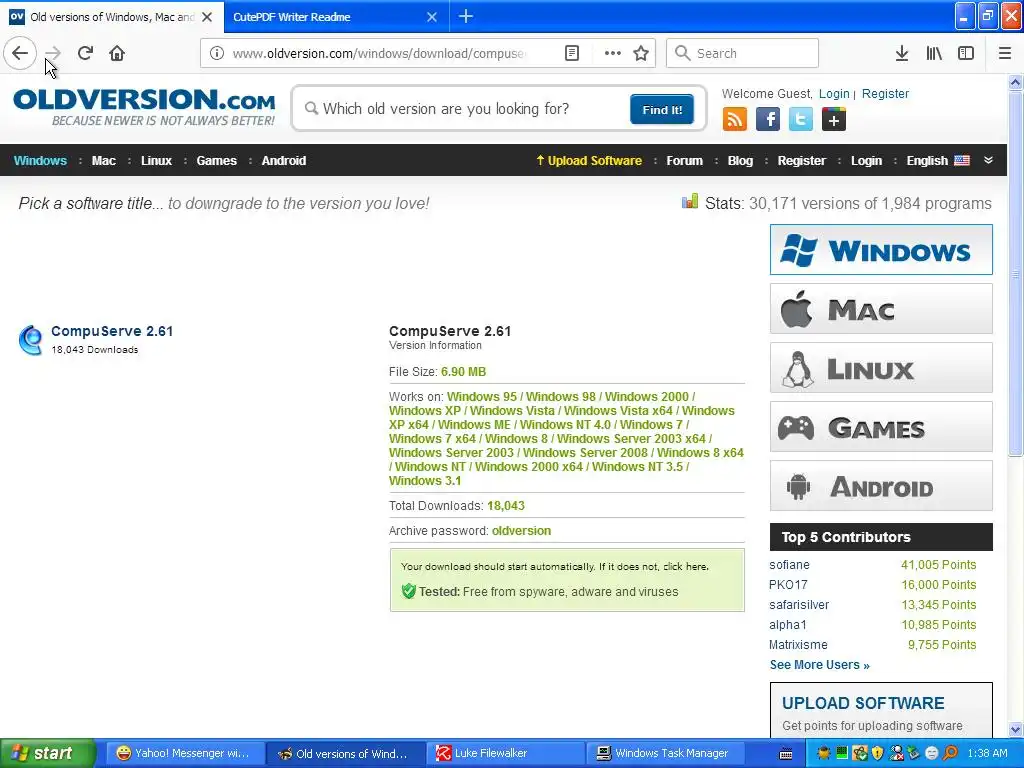Switch to CutePDF Writer Readme tab

pyautogui.click(x=292, y=17)
